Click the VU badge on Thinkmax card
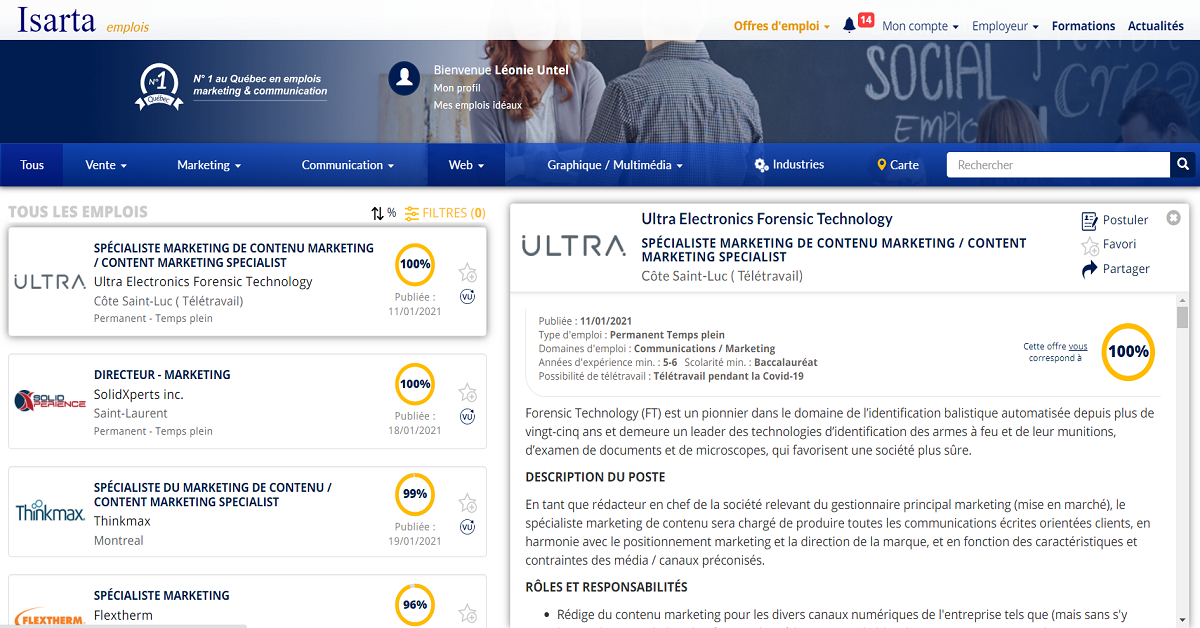Image resolution: width=1200 pixels, height=628 pixels. [467, 526]
